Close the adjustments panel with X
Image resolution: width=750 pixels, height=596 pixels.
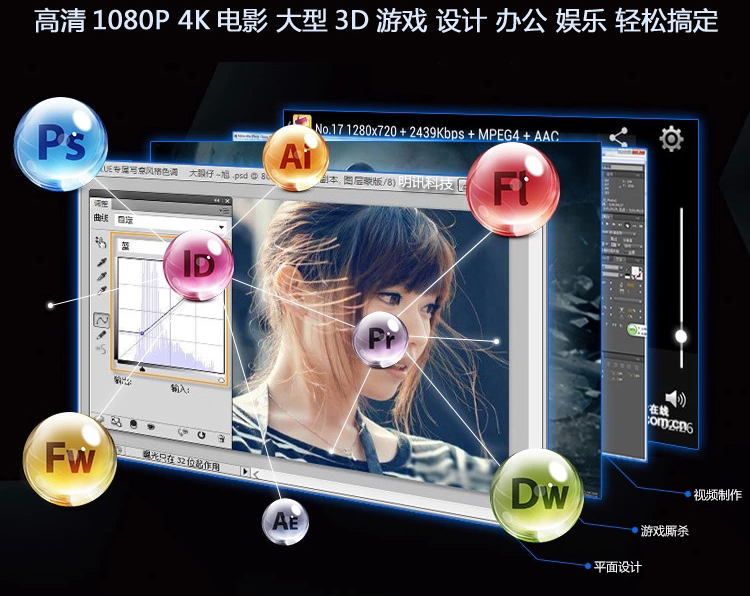pyautogui.click(x=227, y=201)
